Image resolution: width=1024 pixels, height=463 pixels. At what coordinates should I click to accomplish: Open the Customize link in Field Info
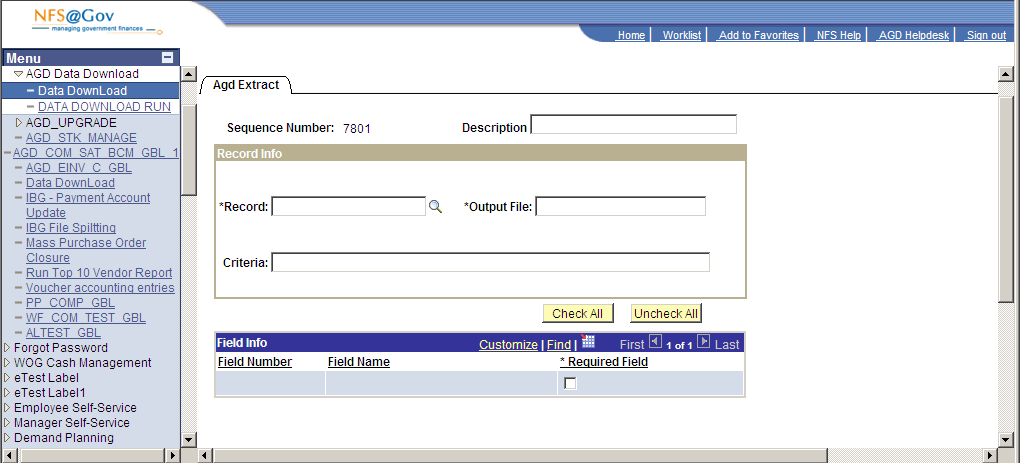coord(508,344)
